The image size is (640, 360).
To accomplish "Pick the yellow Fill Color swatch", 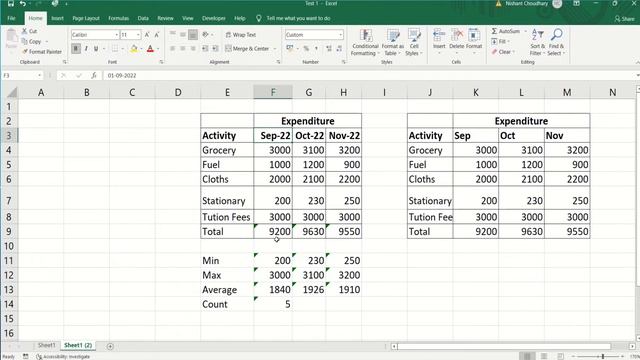I will tap(134, 49).
